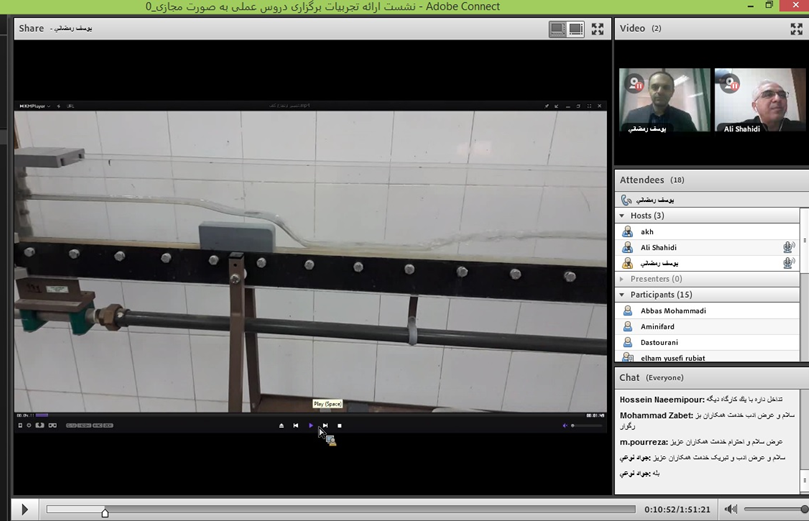Collapse the Hosts (3) group

(x=623, y=215)
